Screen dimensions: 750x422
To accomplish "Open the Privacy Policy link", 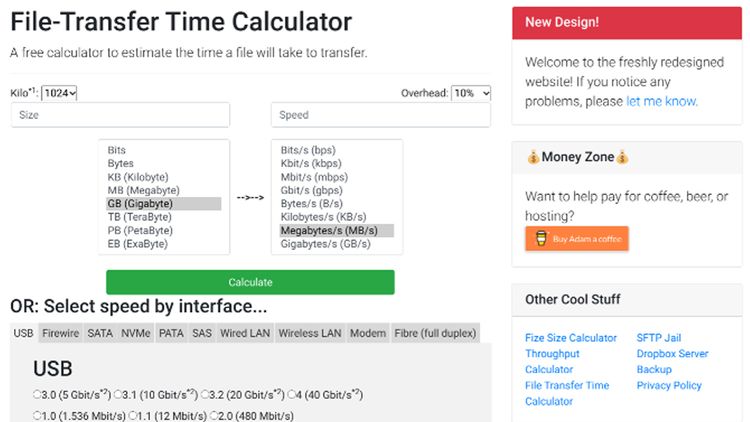I will coord(669,385).
